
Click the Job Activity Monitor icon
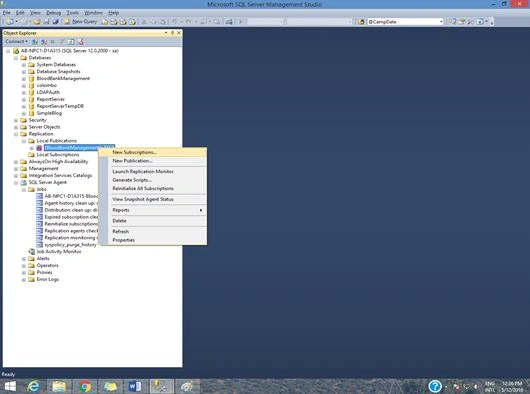(31, 252)
